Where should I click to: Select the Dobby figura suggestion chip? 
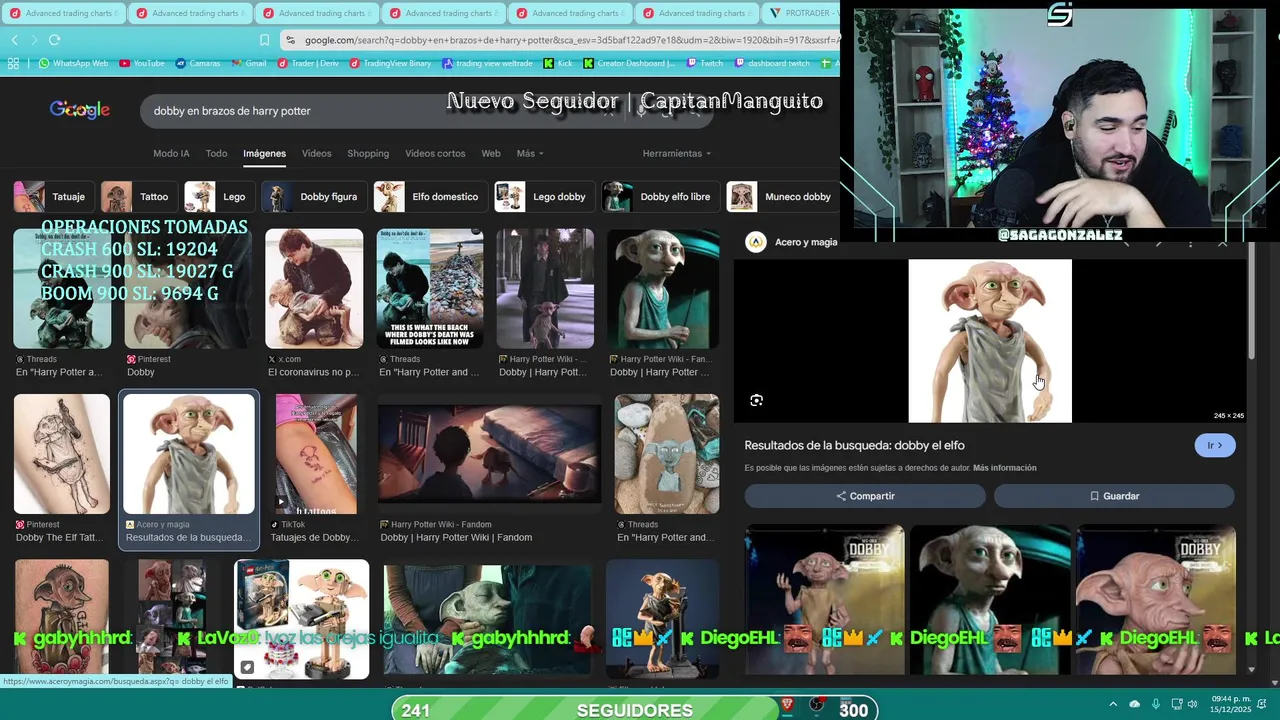(314, 197)
